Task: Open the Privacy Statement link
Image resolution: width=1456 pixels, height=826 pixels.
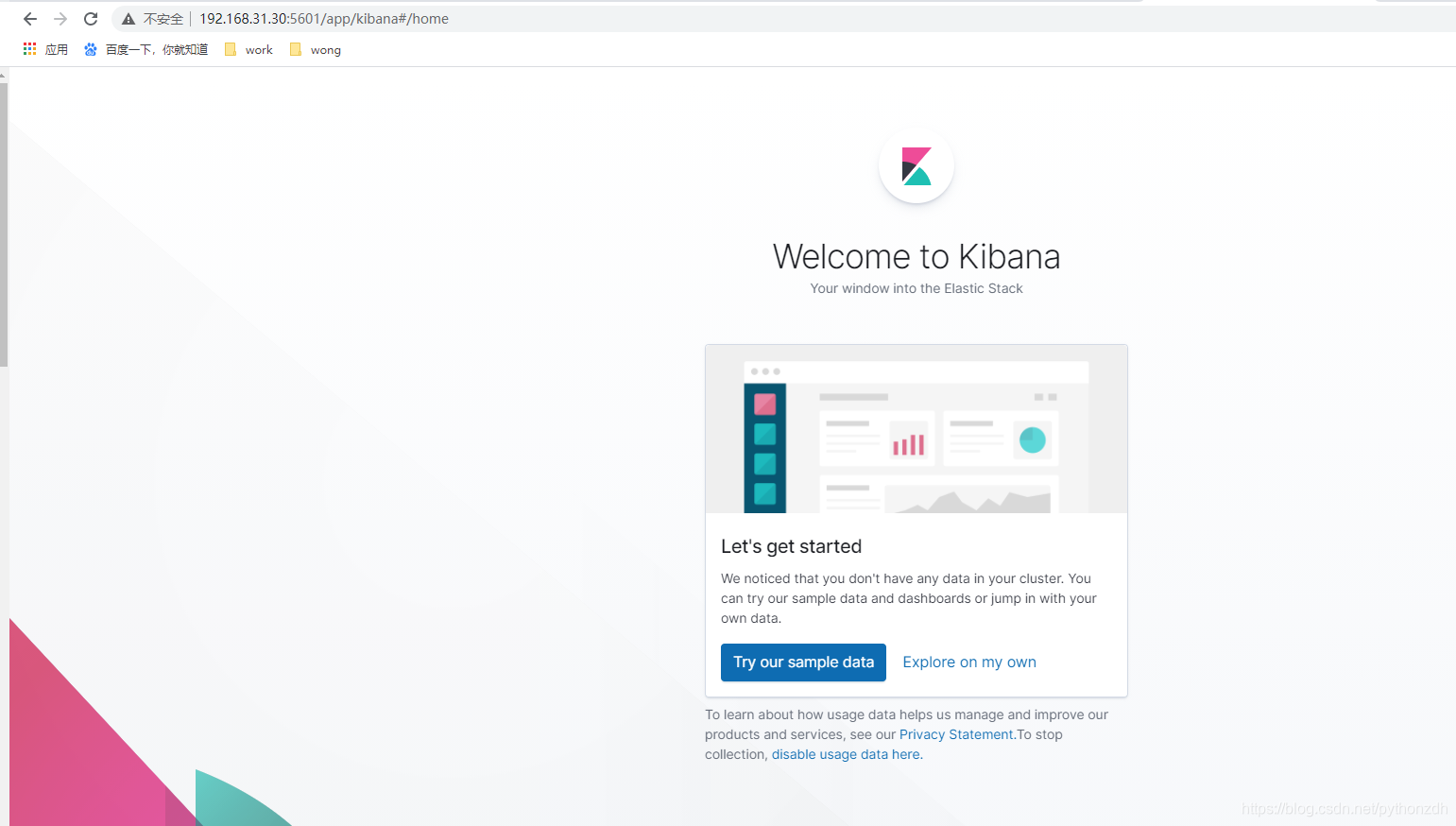Action: point(956,734)
